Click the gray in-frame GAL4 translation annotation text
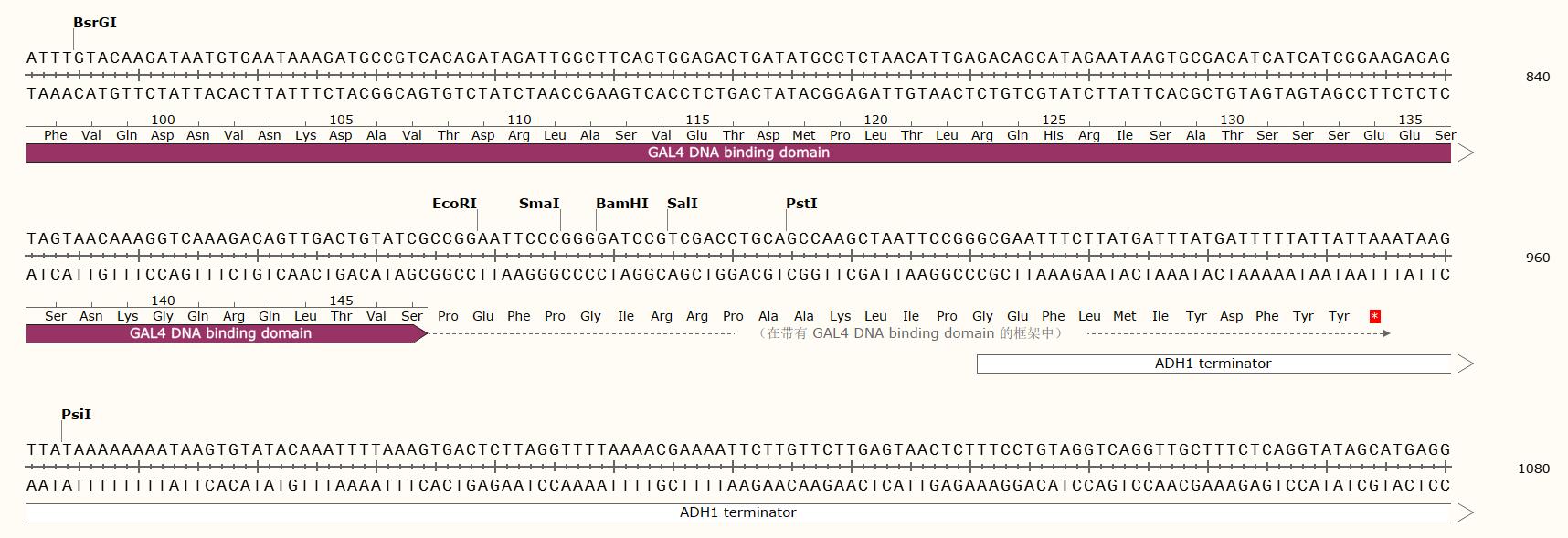 [x=911, y=333]
